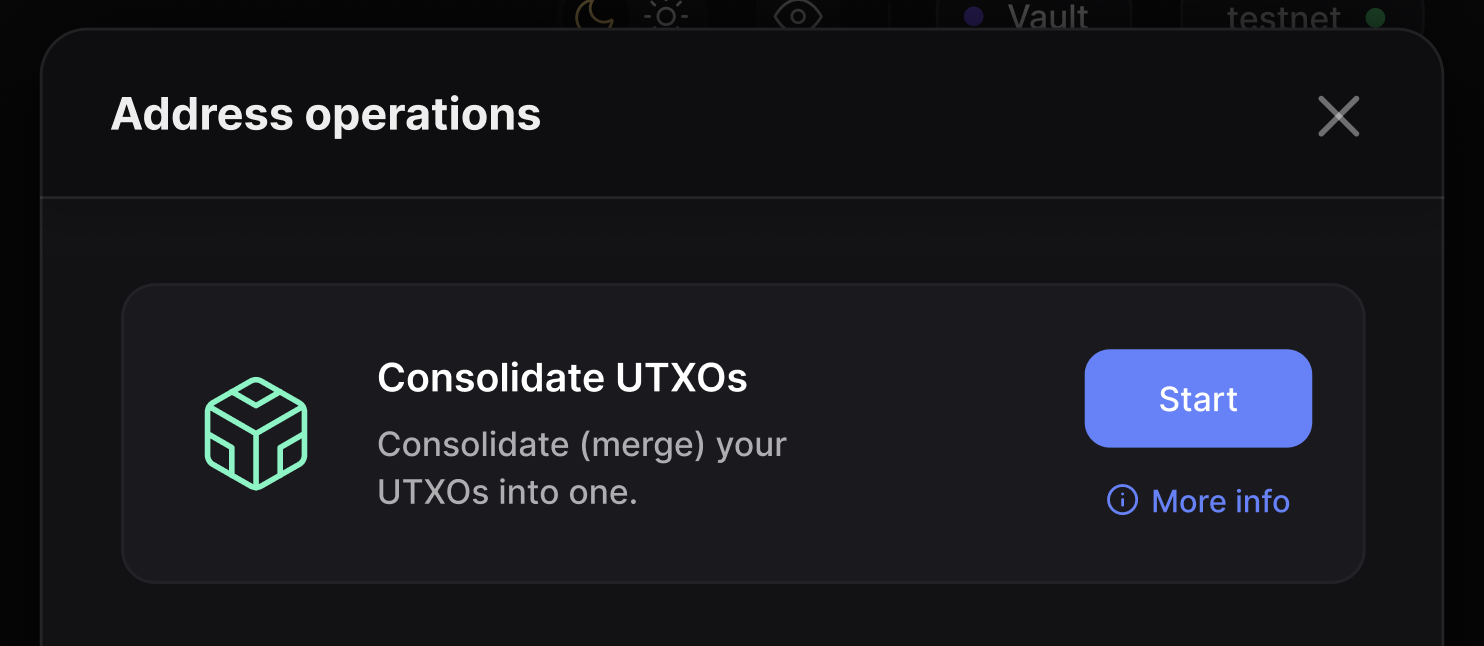The height and width of the screenshot is (646, 1484).
Task: Open the Address operations header menu
Action: click(325, 114)
